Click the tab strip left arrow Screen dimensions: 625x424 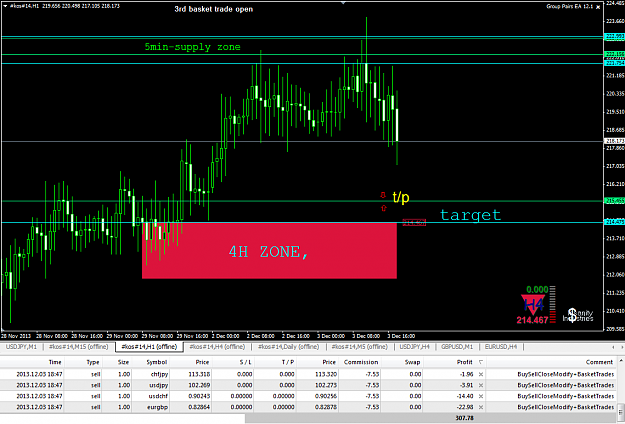[x=613, y=347]
